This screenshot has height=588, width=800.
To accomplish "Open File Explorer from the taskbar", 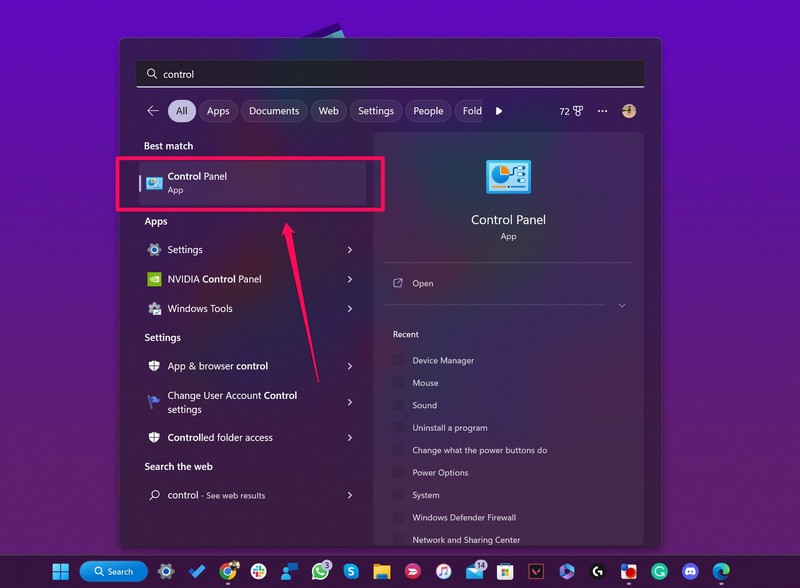I will click(381, 571).
